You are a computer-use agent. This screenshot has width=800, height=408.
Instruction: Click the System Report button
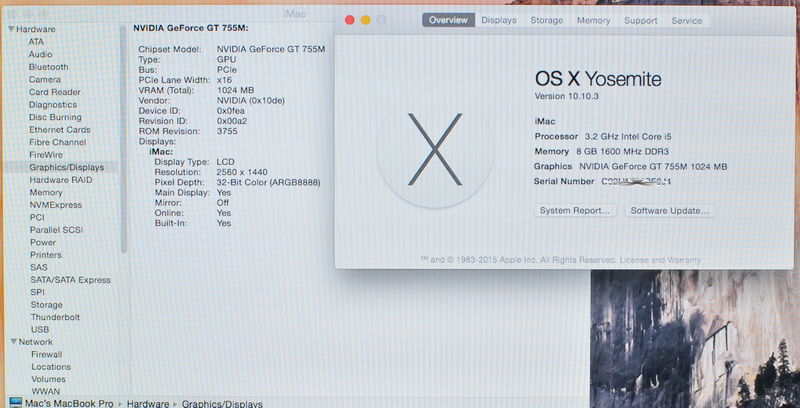coord(575,211)
